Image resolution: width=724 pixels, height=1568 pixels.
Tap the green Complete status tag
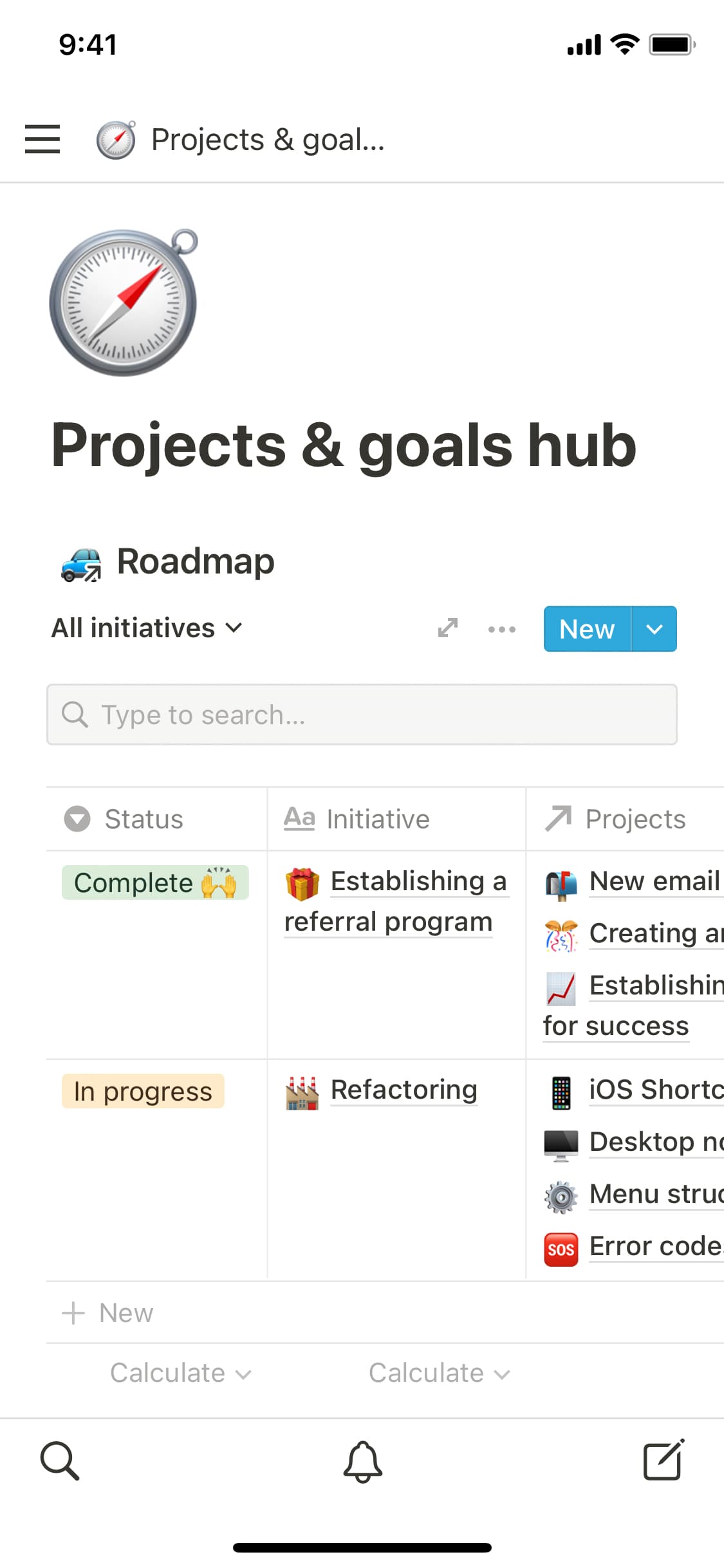[x=155, y=882]
